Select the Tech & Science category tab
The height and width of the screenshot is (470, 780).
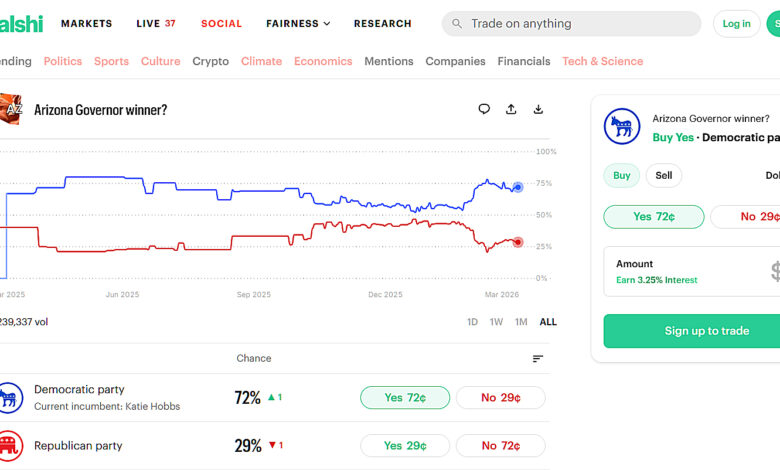pyautogui.click(x=602, y=61)
